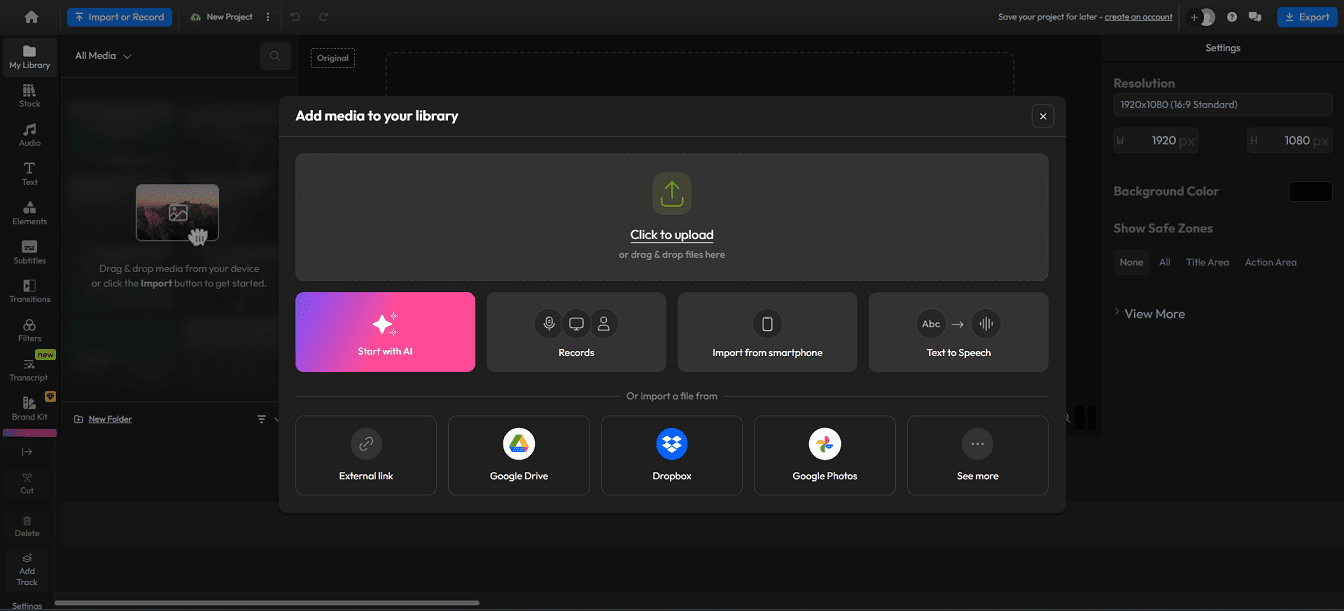Click the Undo arrow
The height and width of the screenshot is (611, 1344).
[x=295, y=17]
